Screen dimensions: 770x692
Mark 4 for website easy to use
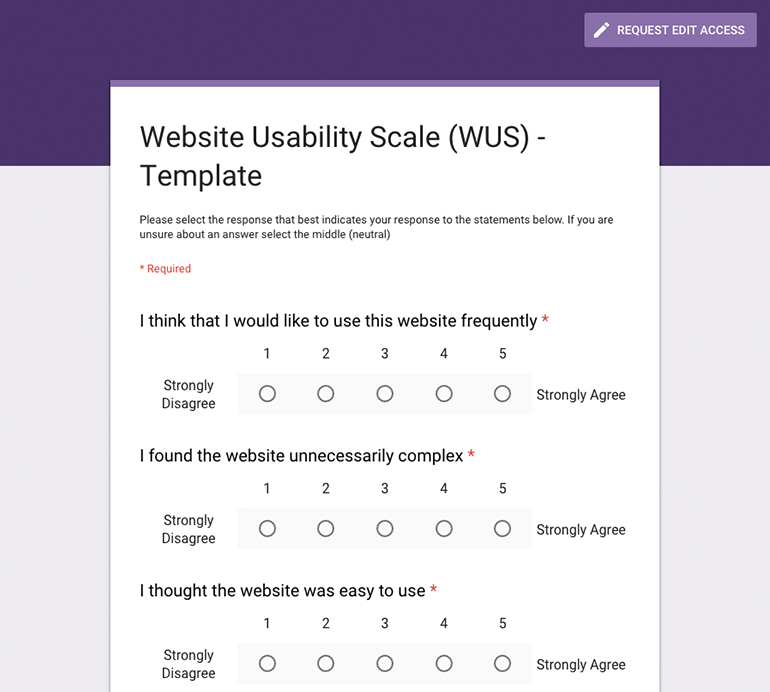(x=444, y=664)
